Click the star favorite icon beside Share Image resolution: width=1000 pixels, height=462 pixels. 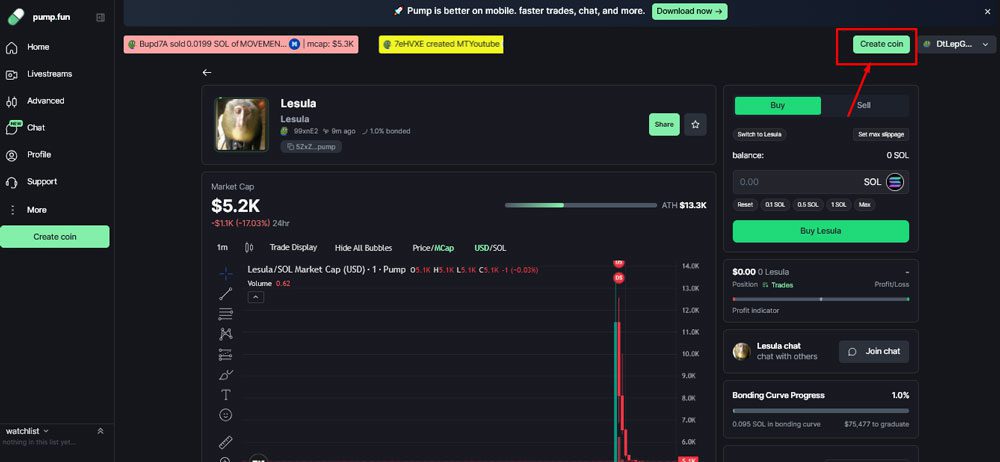[x=696, y=124]
